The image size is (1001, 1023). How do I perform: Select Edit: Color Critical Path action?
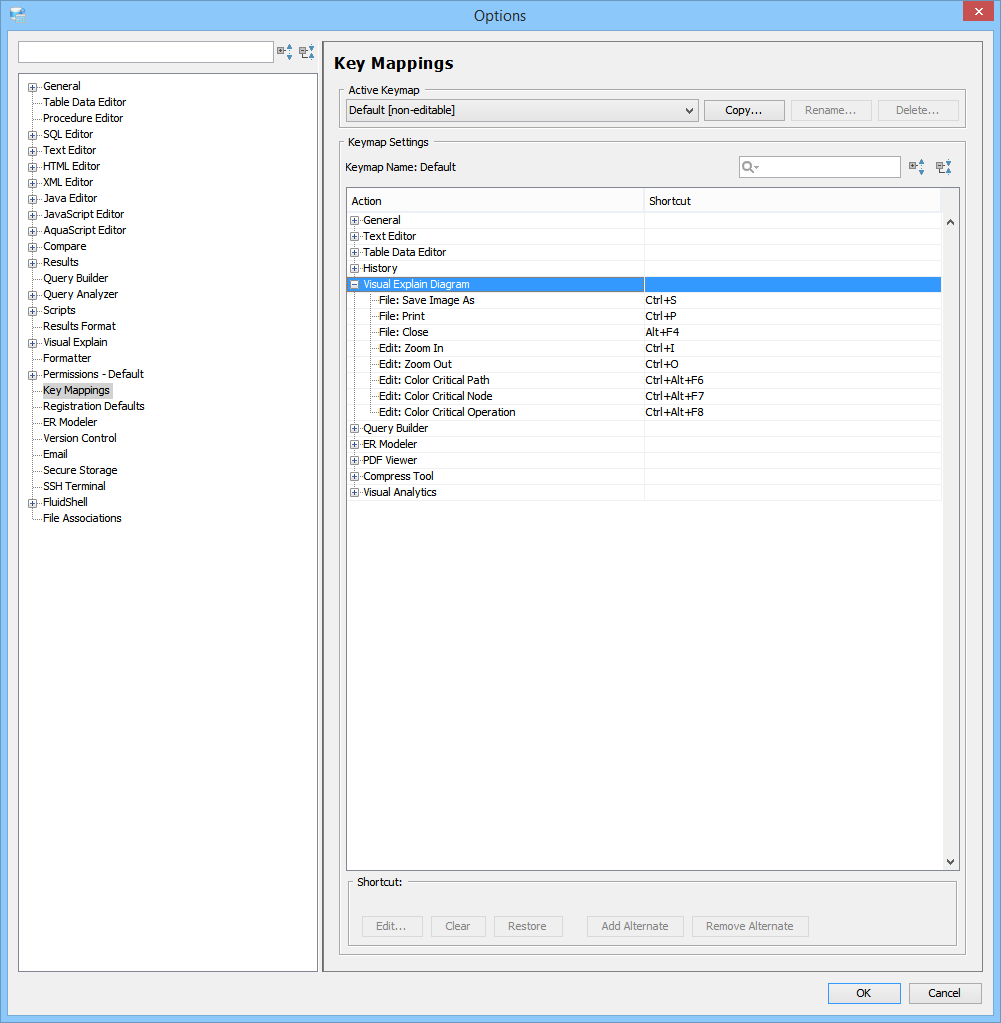(x=434, y=380)
